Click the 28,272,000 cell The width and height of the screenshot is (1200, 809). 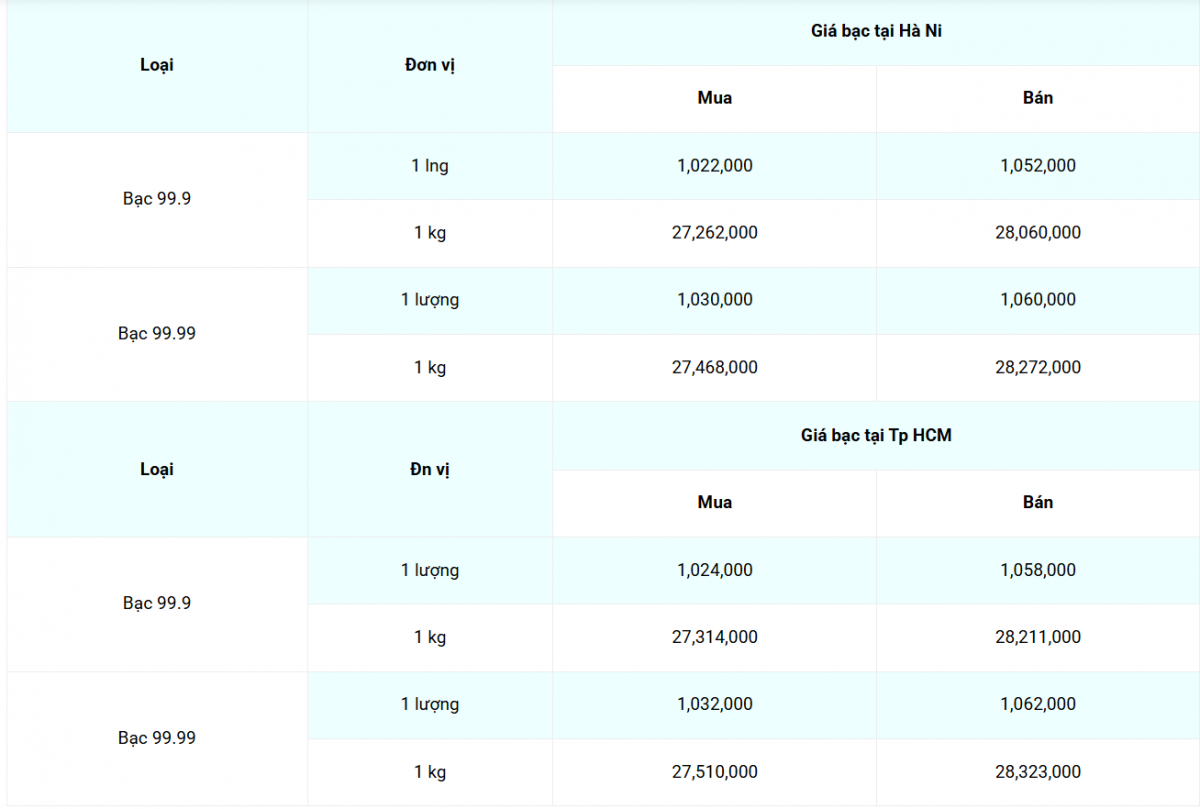click(x=1038, y=367)
